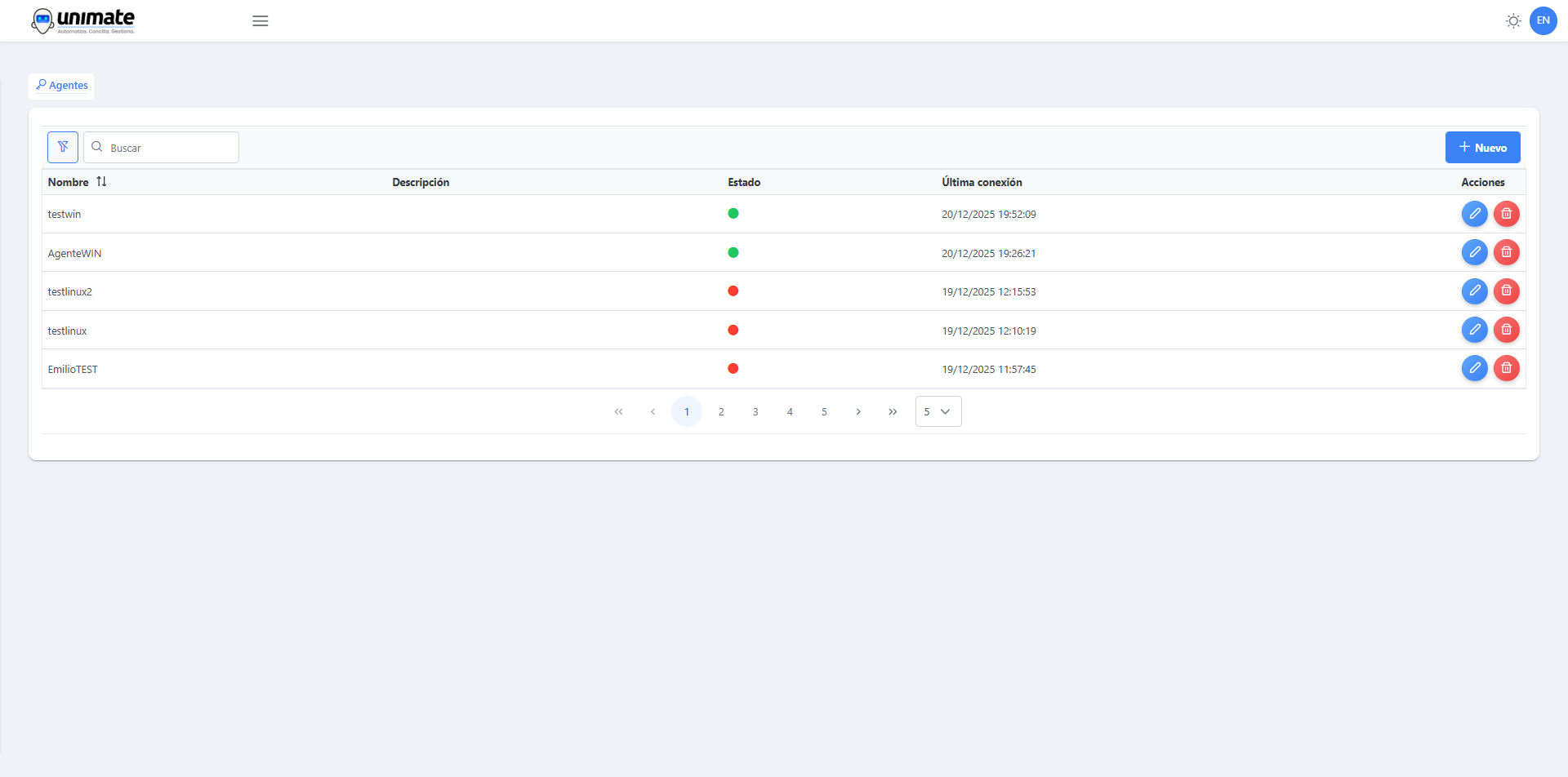
Task: Delete the testlinux2 agent
Action: click(x=1506, y=291)
